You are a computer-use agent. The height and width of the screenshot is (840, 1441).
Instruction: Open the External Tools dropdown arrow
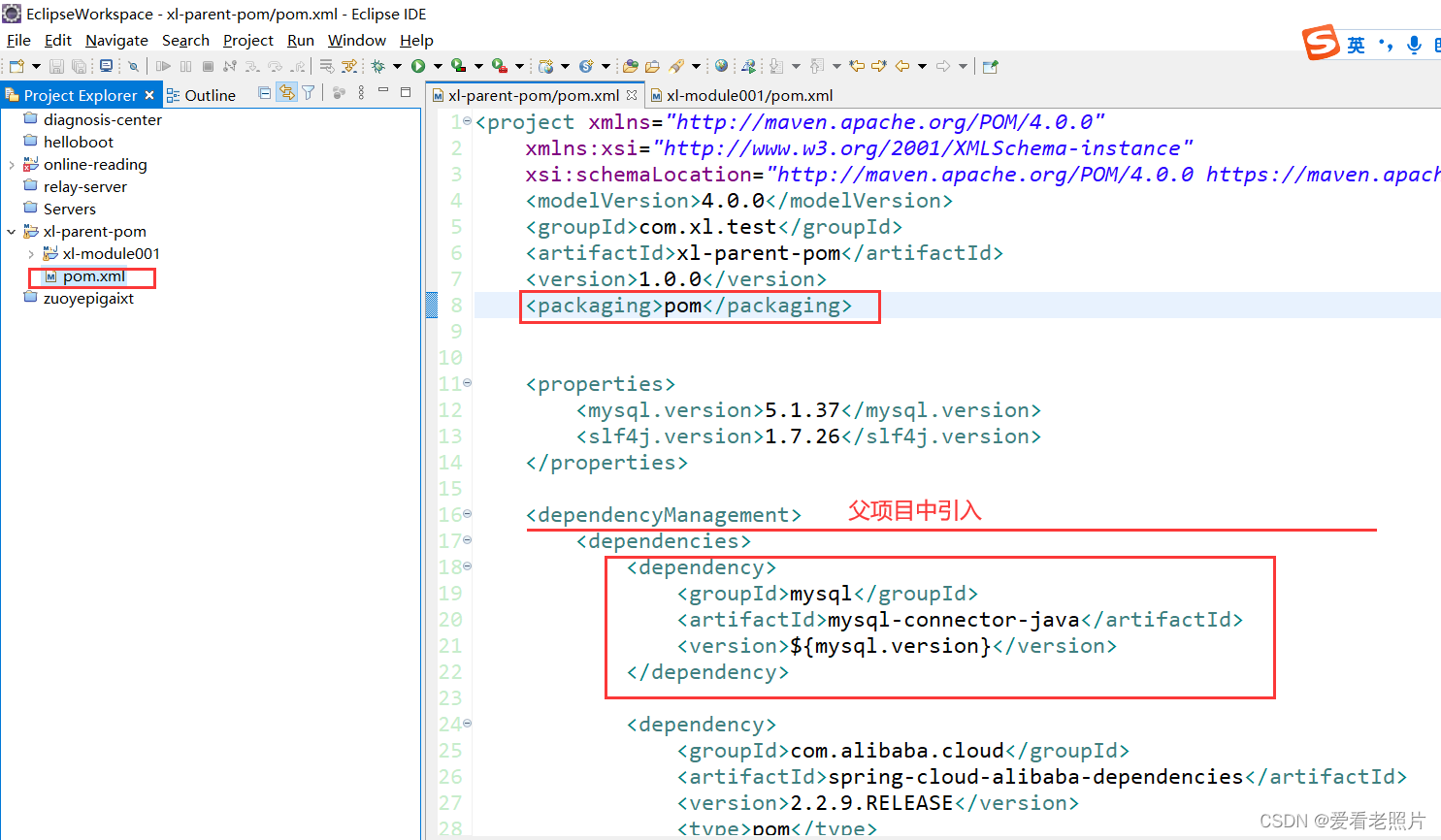pos(519,66)
